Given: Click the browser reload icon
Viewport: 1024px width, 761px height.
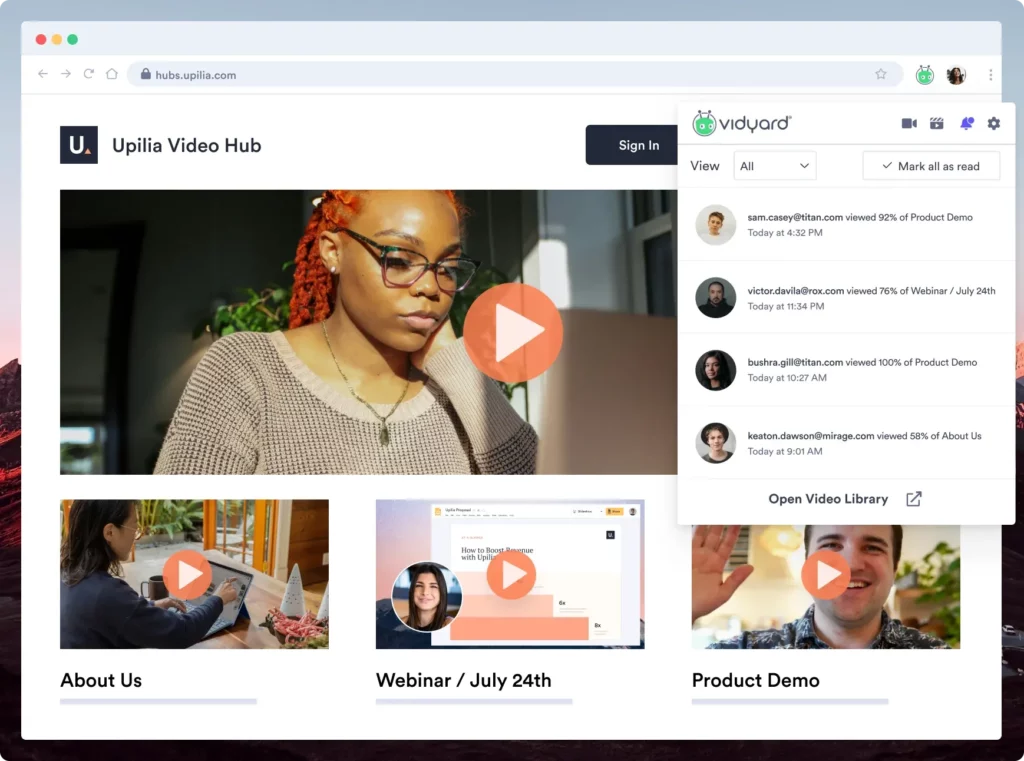Looking at the screenshot, I should pos(89,74).
